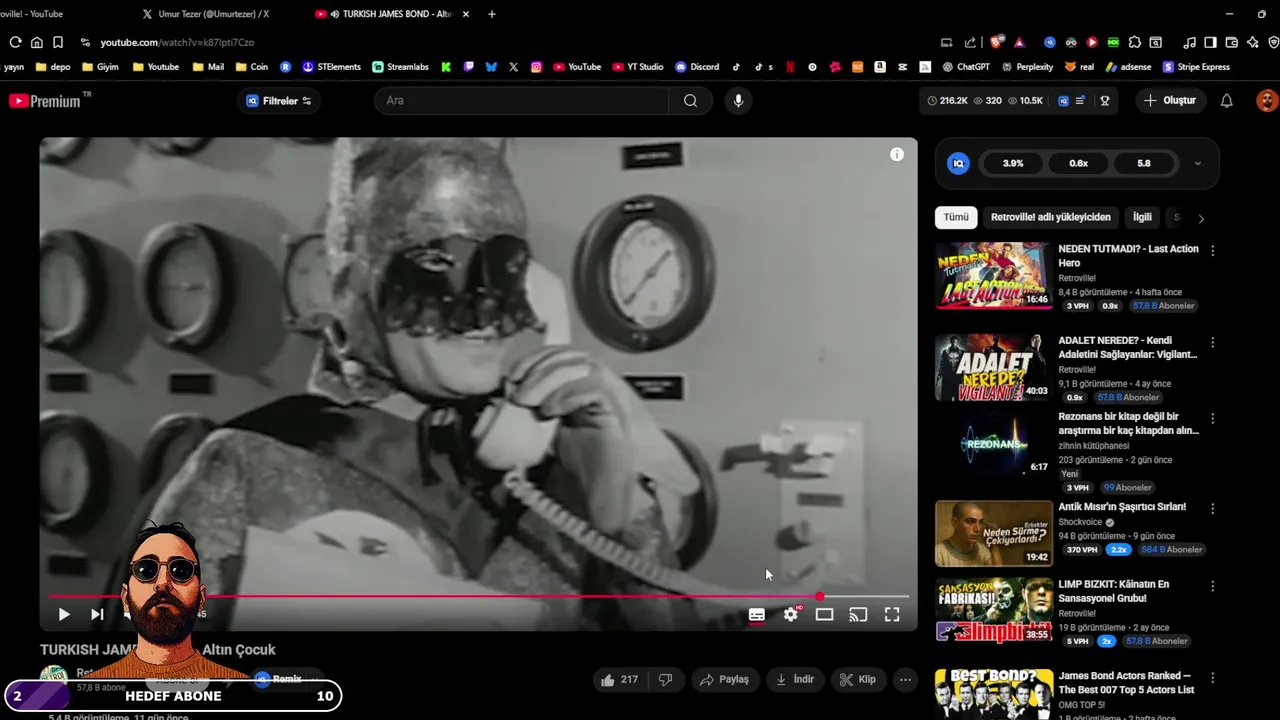Open the Discord bookmark
This screenshot has height=720, width=1280.
(x=697, y=67)
